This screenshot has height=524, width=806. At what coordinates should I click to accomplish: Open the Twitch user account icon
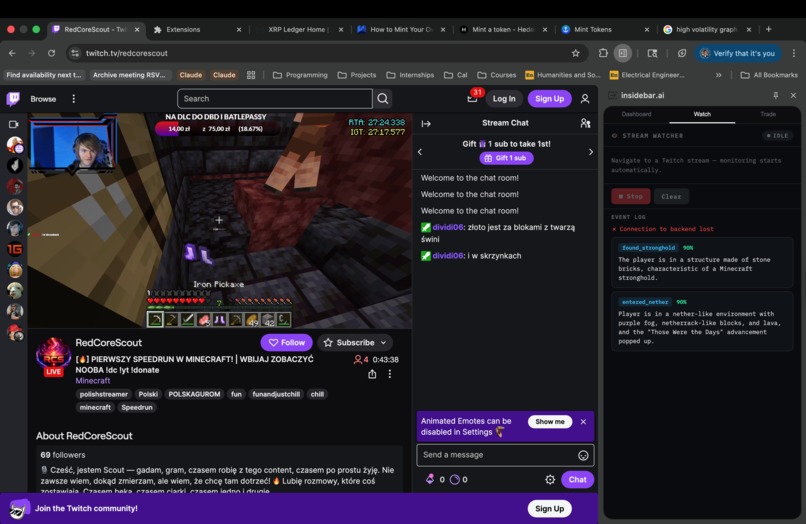click(585, 99)
